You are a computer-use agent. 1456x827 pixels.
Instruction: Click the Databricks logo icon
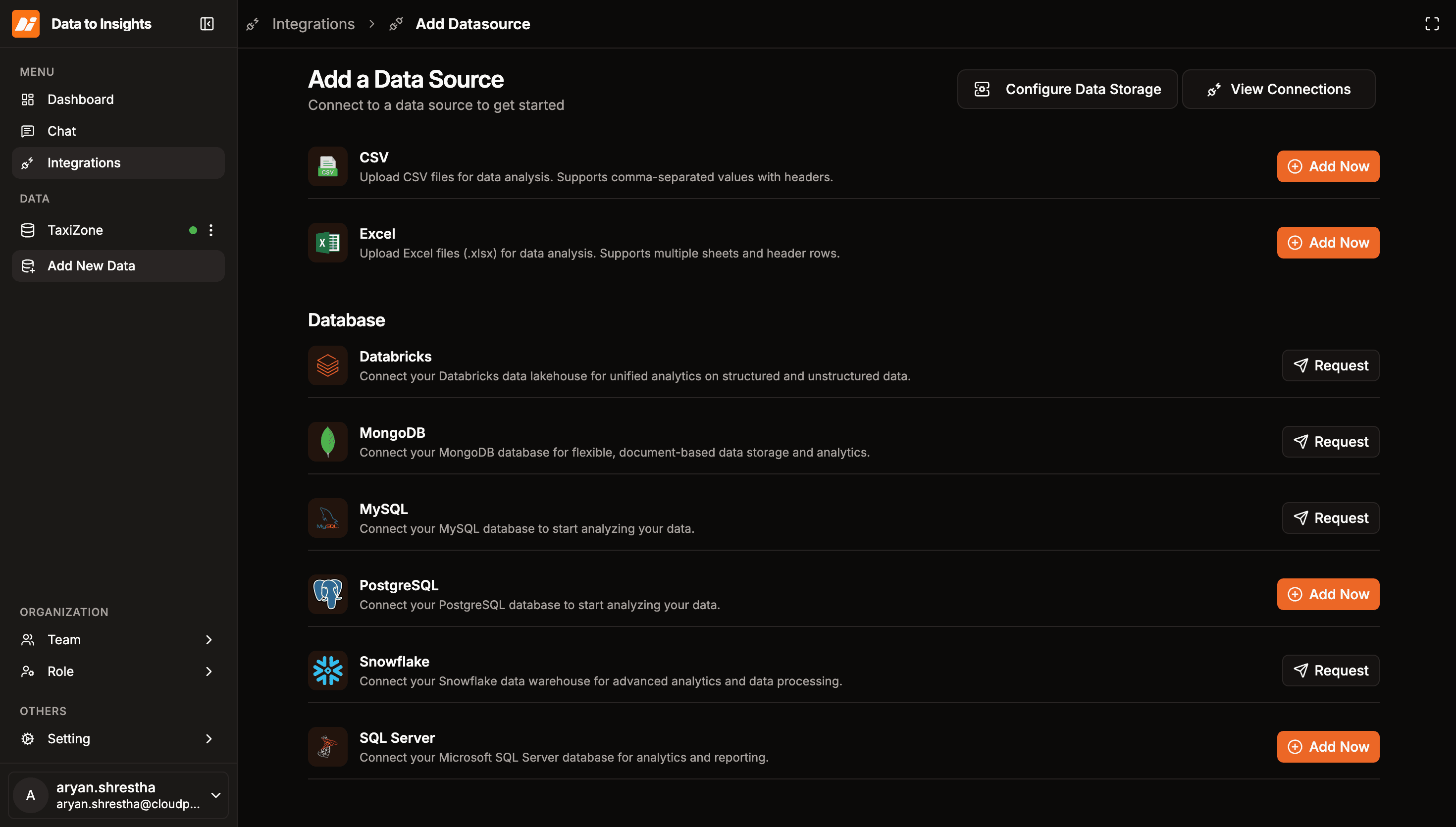click(328, 365)
